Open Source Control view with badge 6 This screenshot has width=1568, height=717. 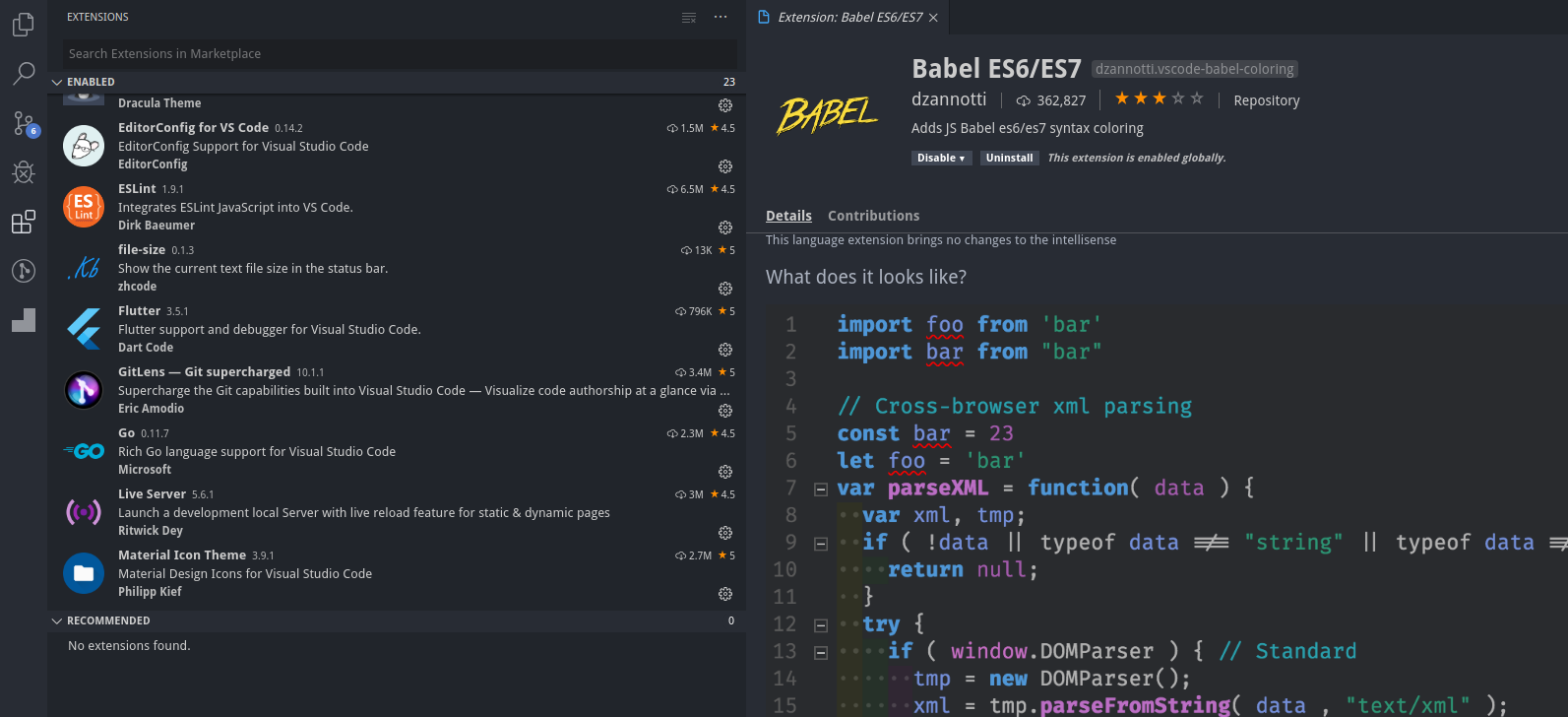tap(24, 123)
